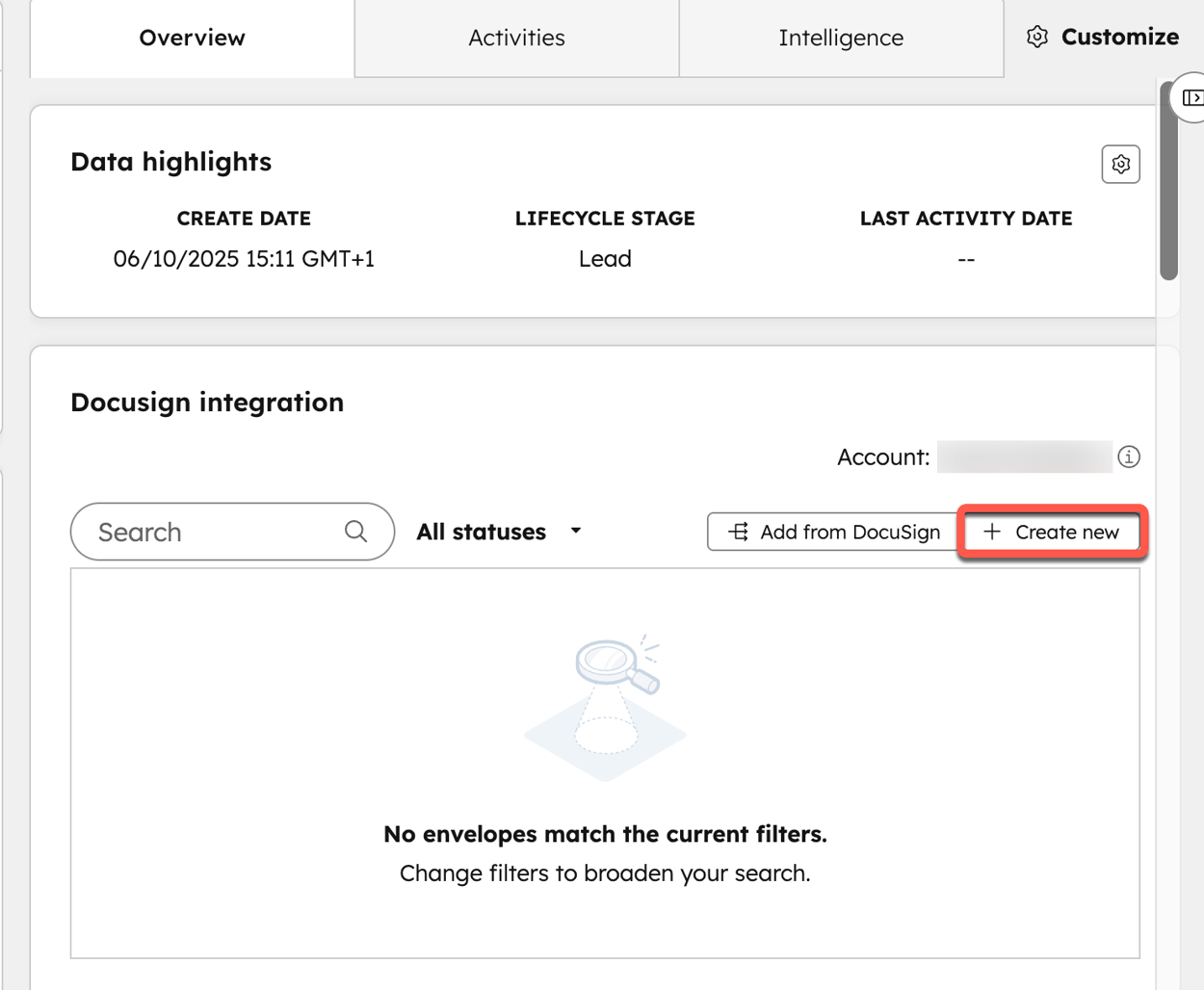
Task: Collapse the record panel via top-right icon
Action: pos(1193,97)
